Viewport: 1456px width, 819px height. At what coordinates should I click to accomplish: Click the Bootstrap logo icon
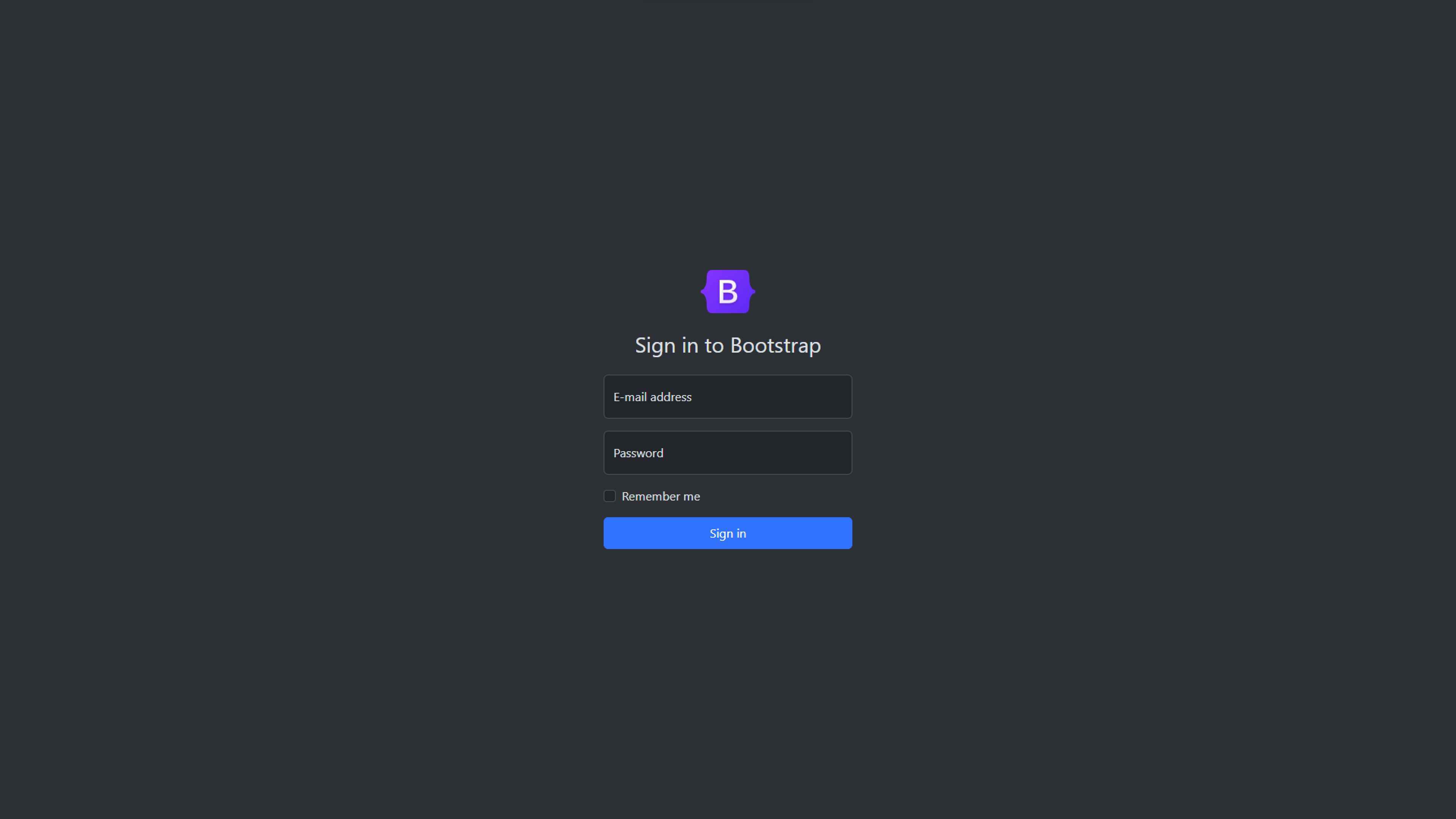tap(728, 291)
